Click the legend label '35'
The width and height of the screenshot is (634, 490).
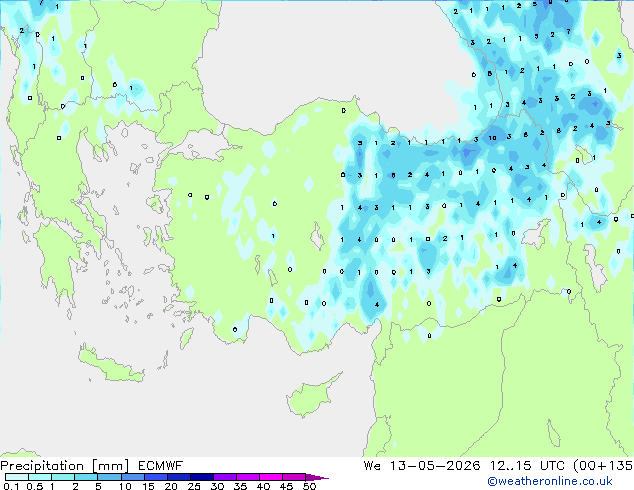click(x=240, y=486)
